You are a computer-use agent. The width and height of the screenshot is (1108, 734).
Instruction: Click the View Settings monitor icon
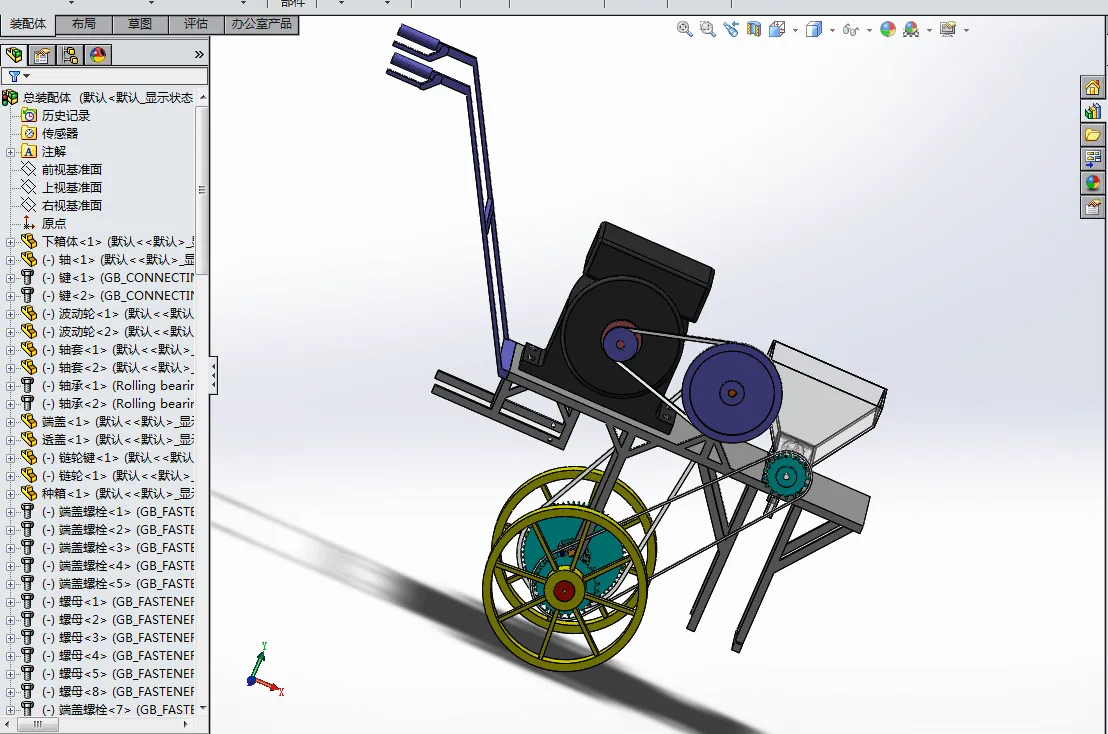(x=948, y=29)
